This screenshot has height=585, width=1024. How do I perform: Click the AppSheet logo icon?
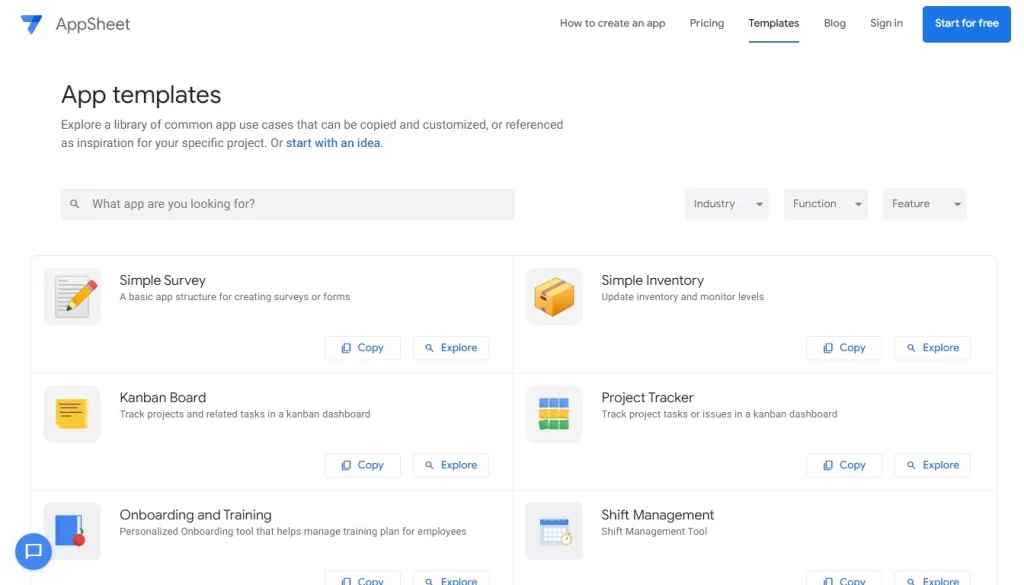tap(31, 24)
